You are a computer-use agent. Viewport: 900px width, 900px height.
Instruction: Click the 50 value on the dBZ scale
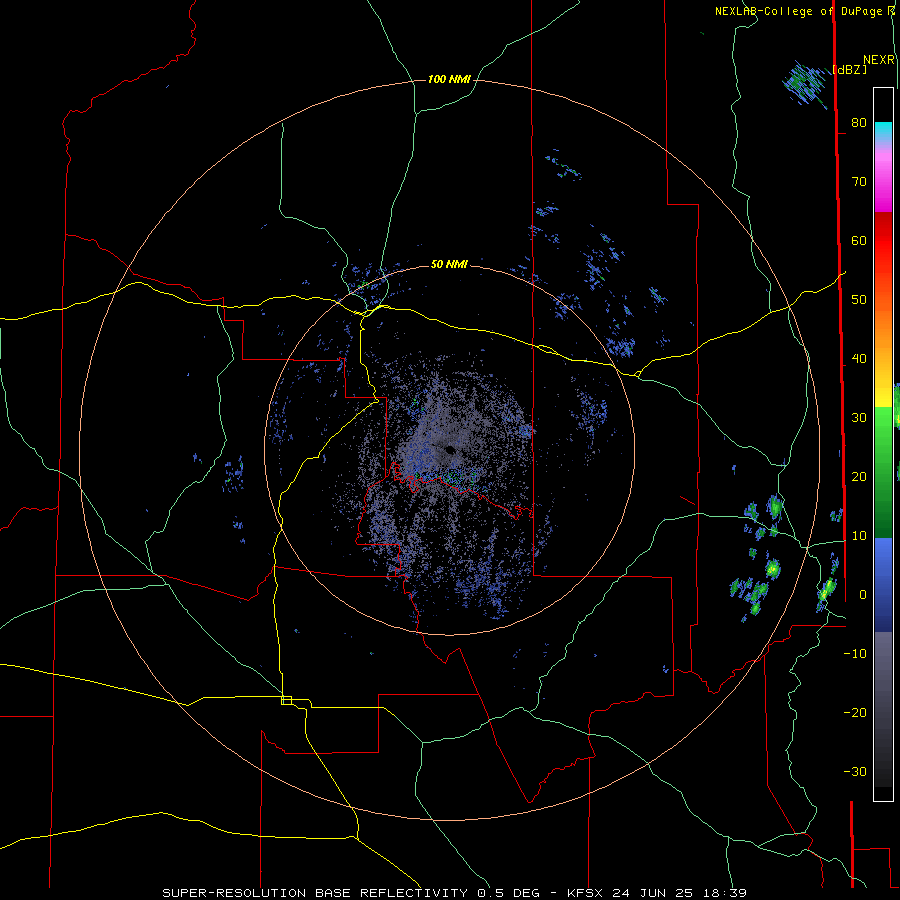pos(859,300)
